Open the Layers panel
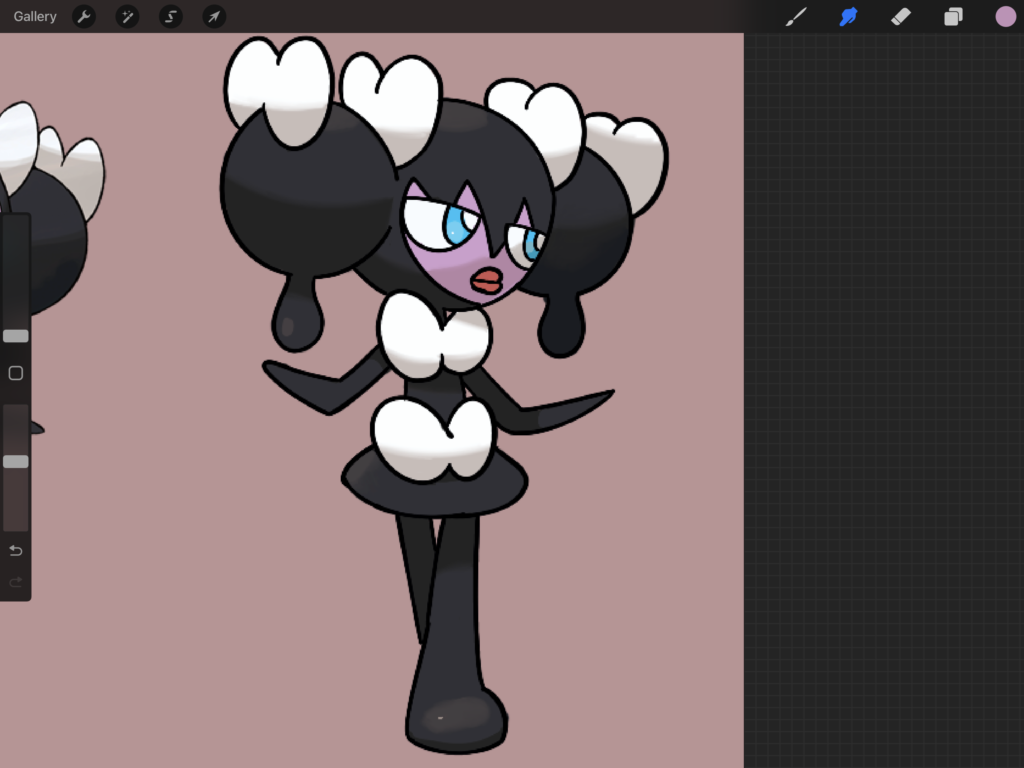1024x768 pixels. click(953, 16)
